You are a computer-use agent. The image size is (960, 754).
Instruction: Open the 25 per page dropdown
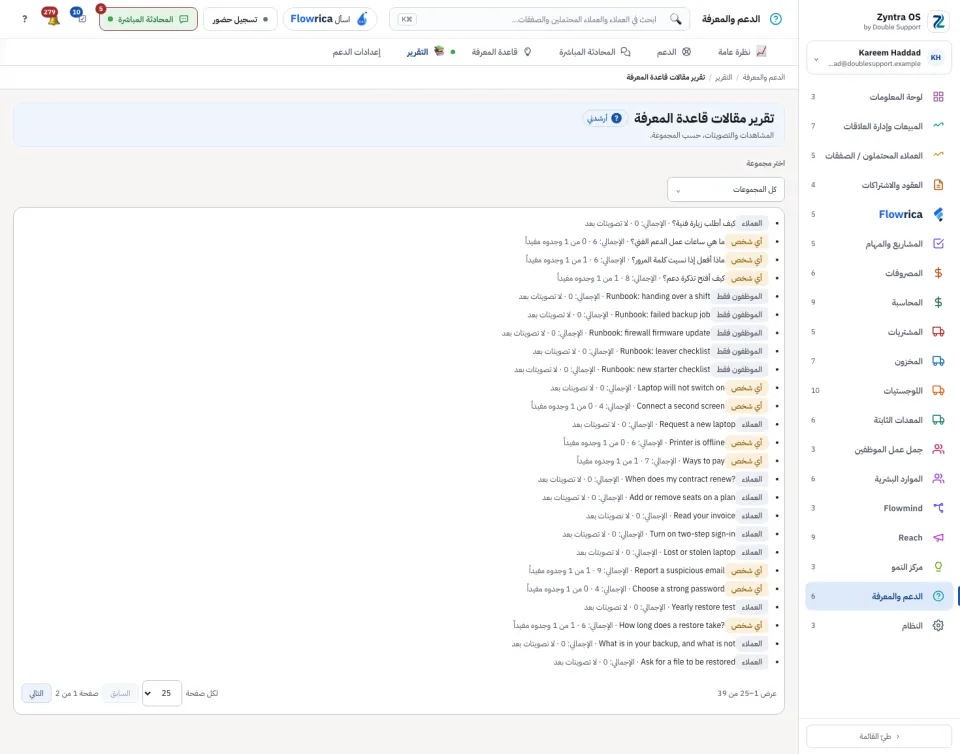tap(162, 693)
